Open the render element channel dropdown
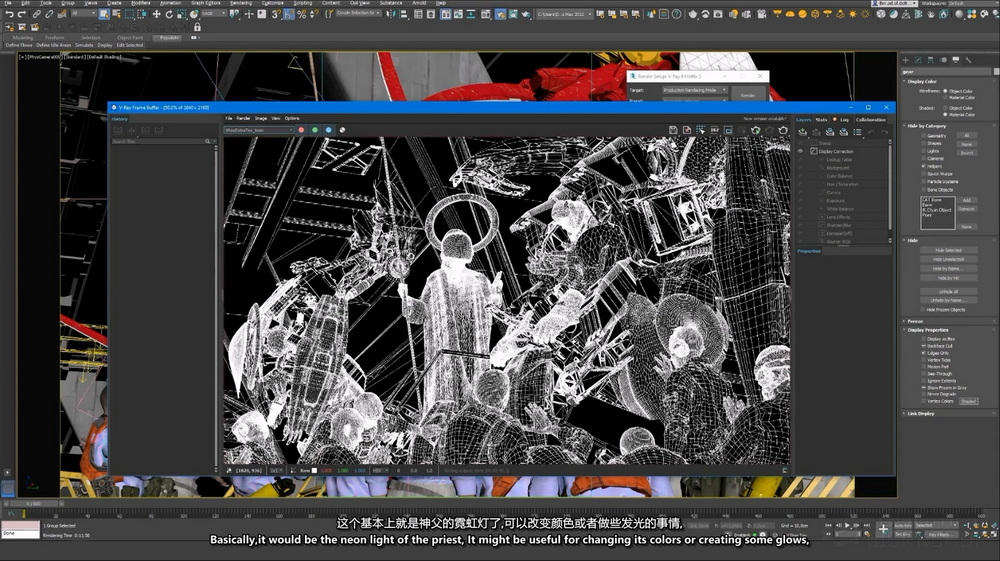 pos(259,130)
